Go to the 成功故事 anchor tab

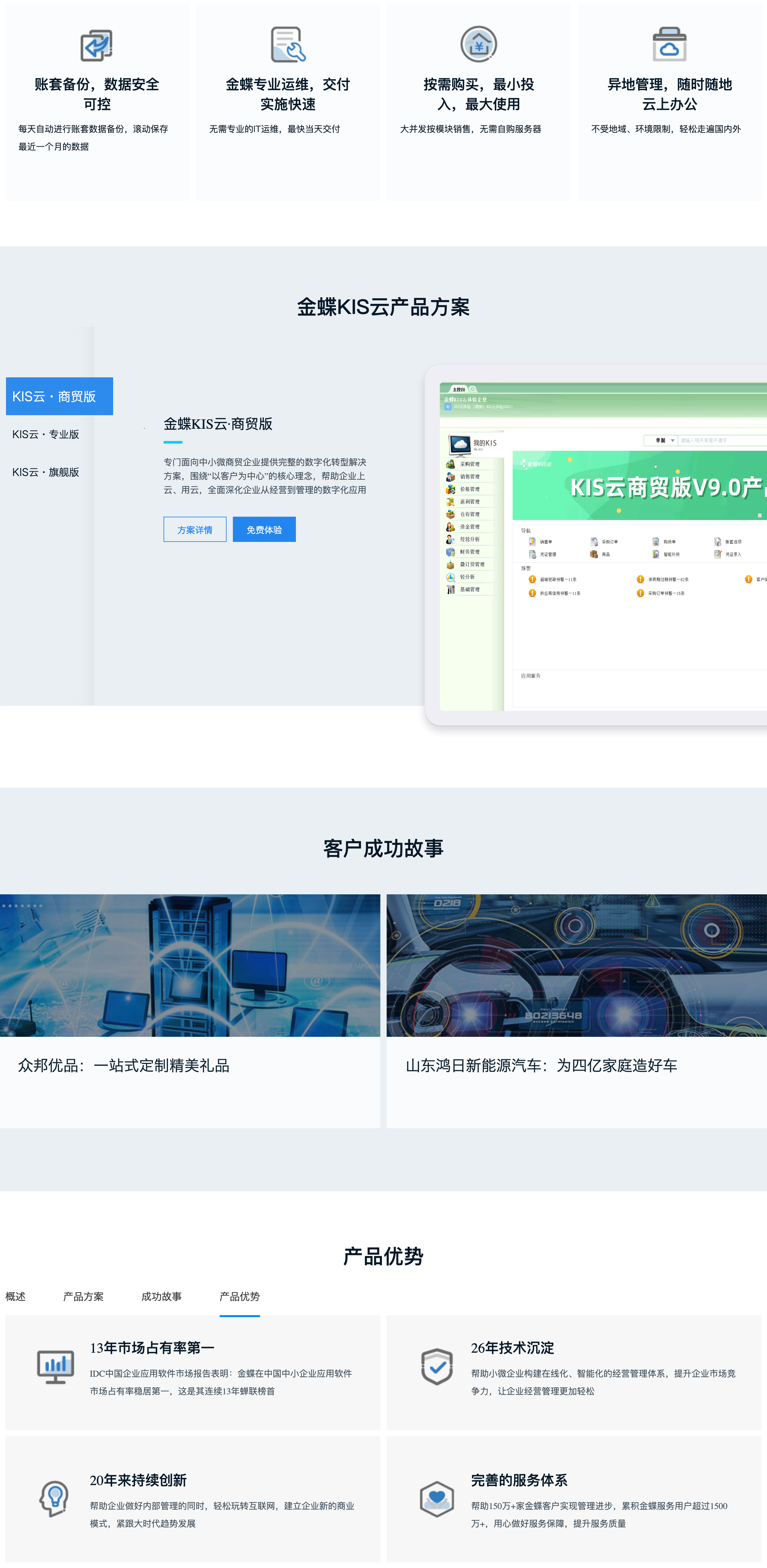pos(162,1297)
